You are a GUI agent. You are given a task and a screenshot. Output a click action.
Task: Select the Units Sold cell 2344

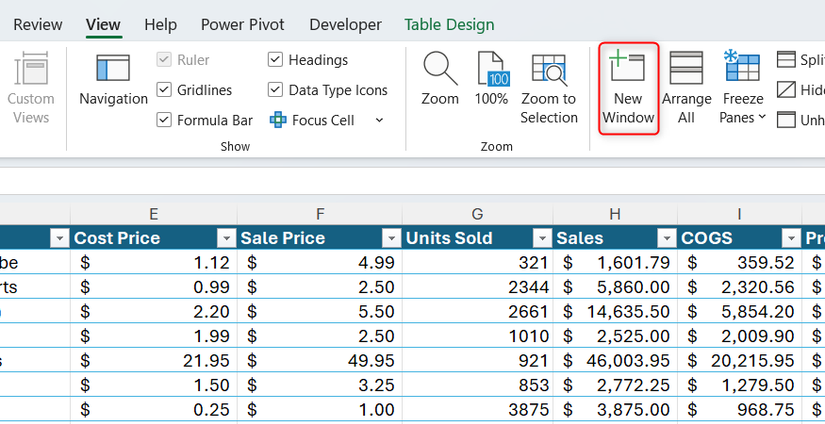478,287
